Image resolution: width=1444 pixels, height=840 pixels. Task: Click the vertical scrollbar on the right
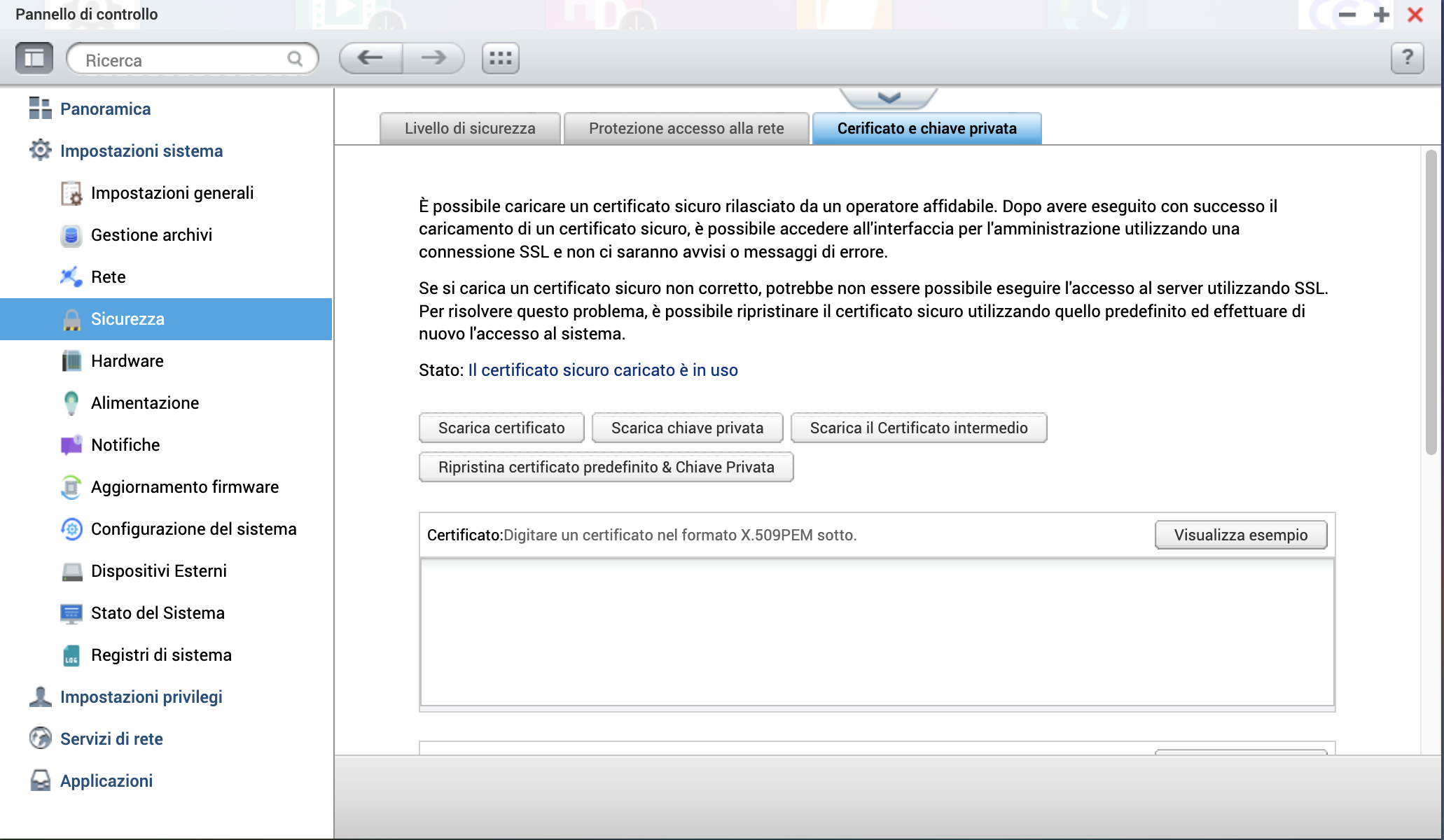(x=1431, y=302)
